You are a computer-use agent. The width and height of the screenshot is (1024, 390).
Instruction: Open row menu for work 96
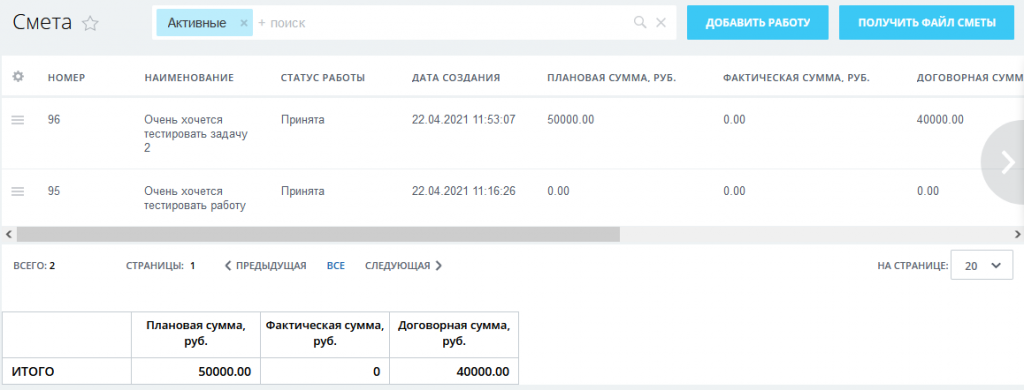click(18, 120)
